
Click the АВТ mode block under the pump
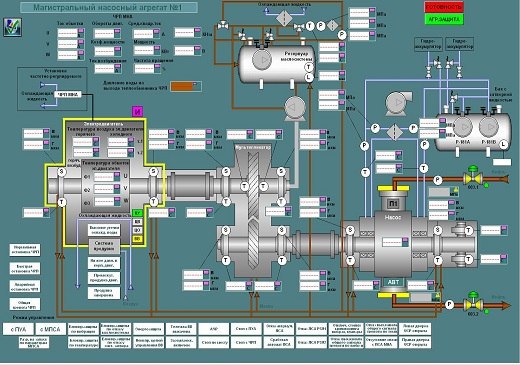coord(393,282)
